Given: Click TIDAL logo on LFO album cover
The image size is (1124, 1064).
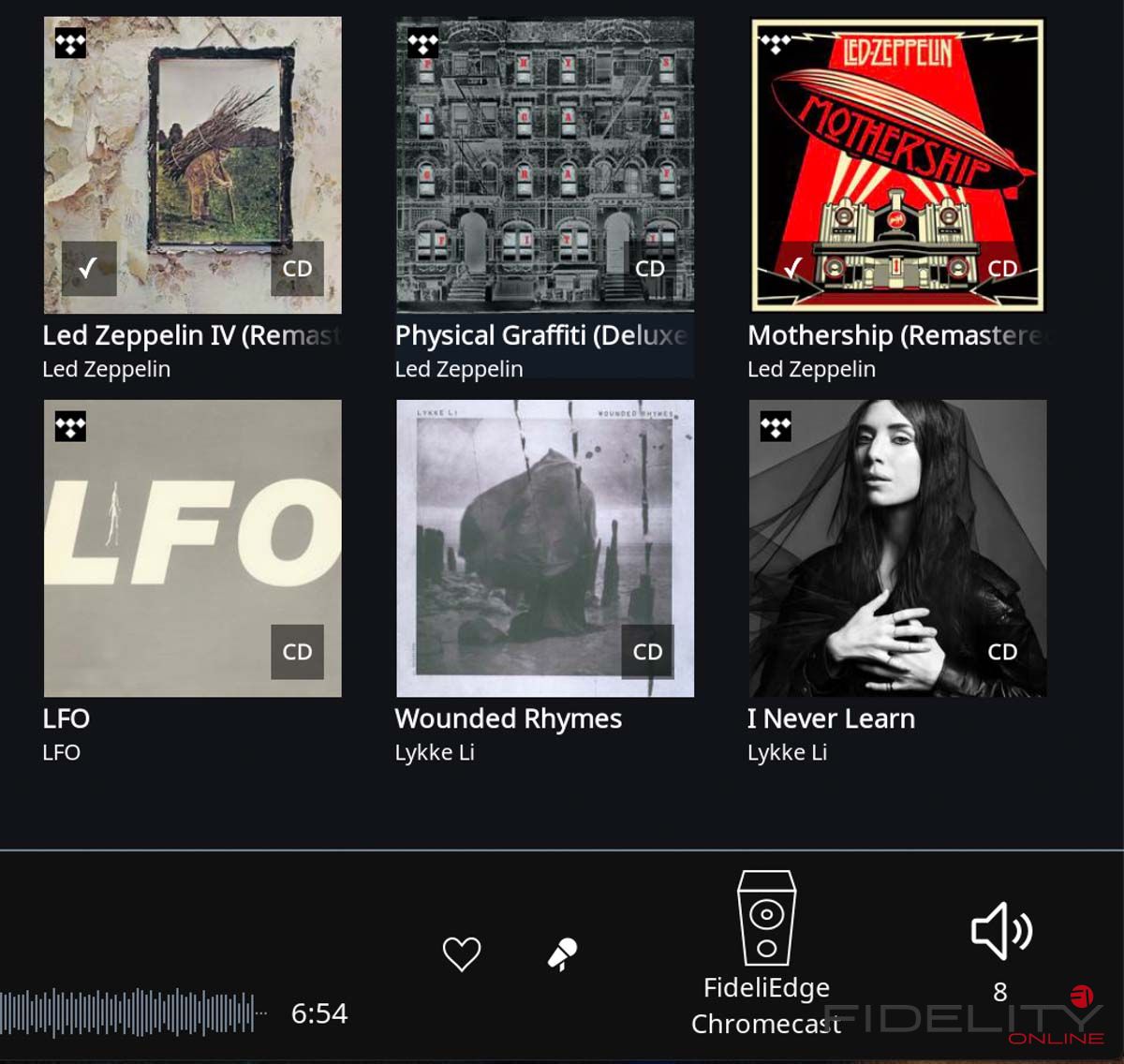Looking at the screenshot, I should tap(70, 426).
